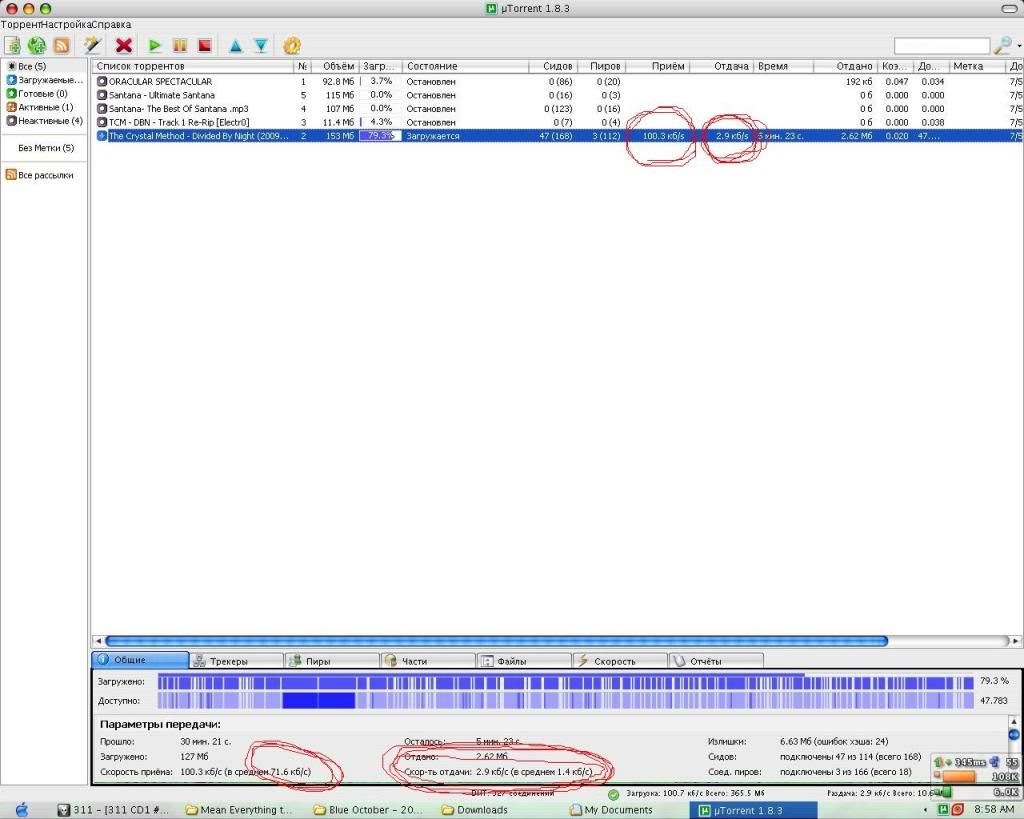Select the Santana - Ultimate Santana torrent
This screenshot has width=1024, height=819.
557,95
